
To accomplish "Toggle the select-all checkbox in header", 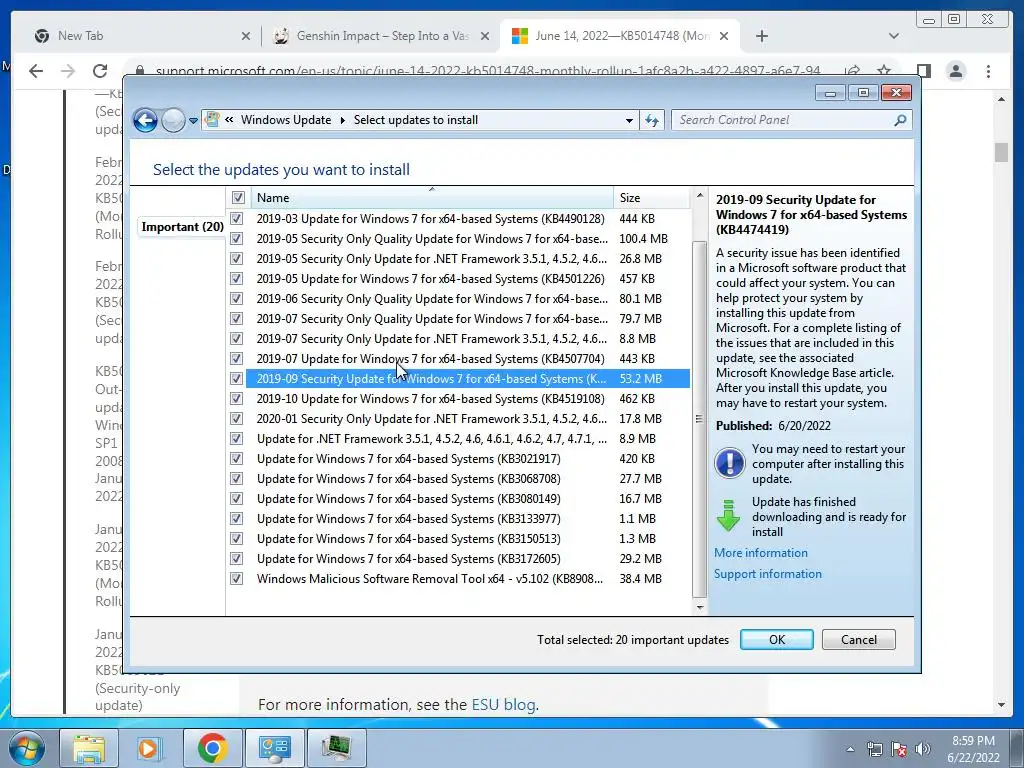I will tap(238, 197).
